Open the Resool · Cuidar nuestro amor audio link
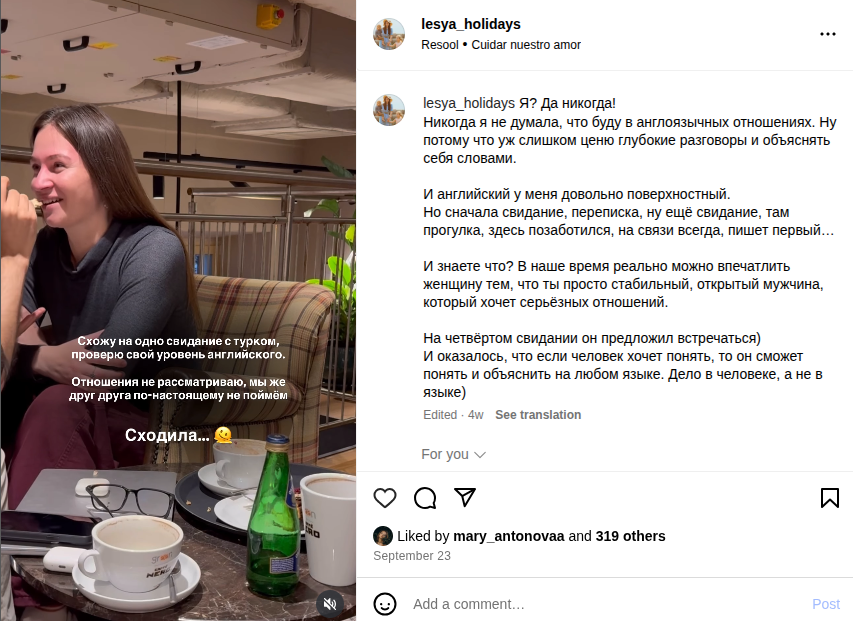 [501, 45]
